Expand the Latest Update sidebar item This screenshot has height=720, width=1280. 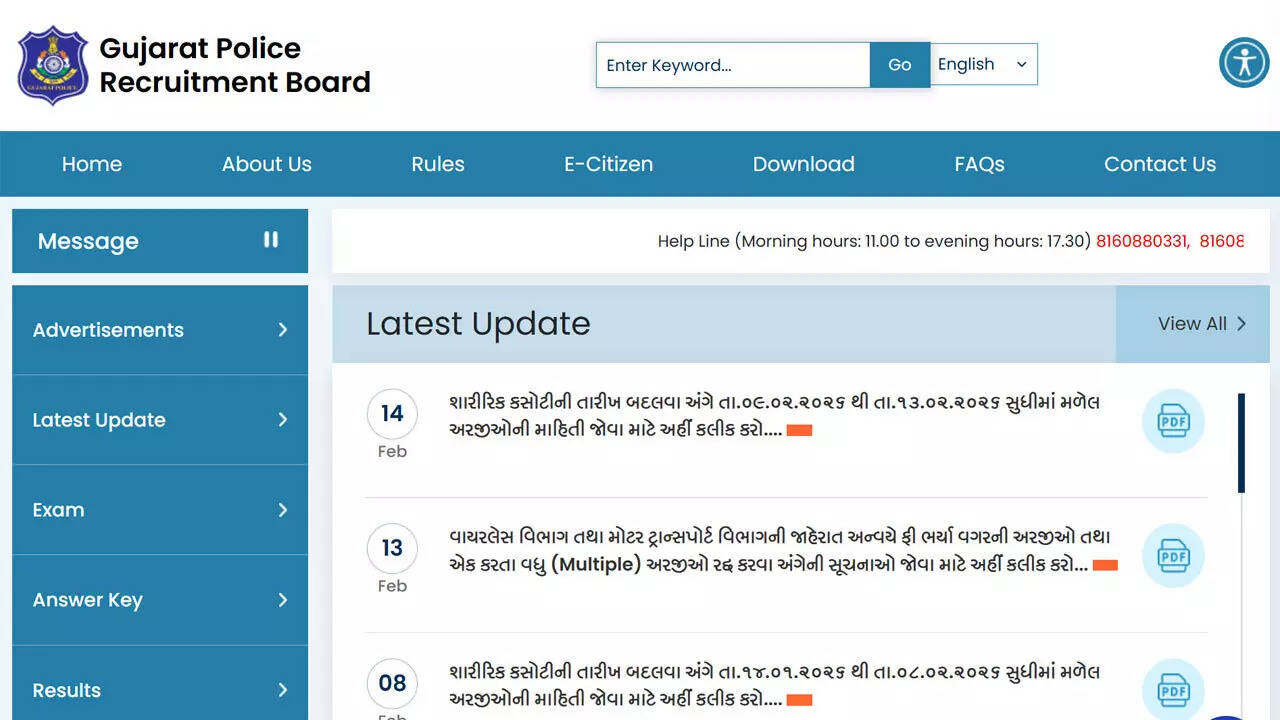(160, 420)
